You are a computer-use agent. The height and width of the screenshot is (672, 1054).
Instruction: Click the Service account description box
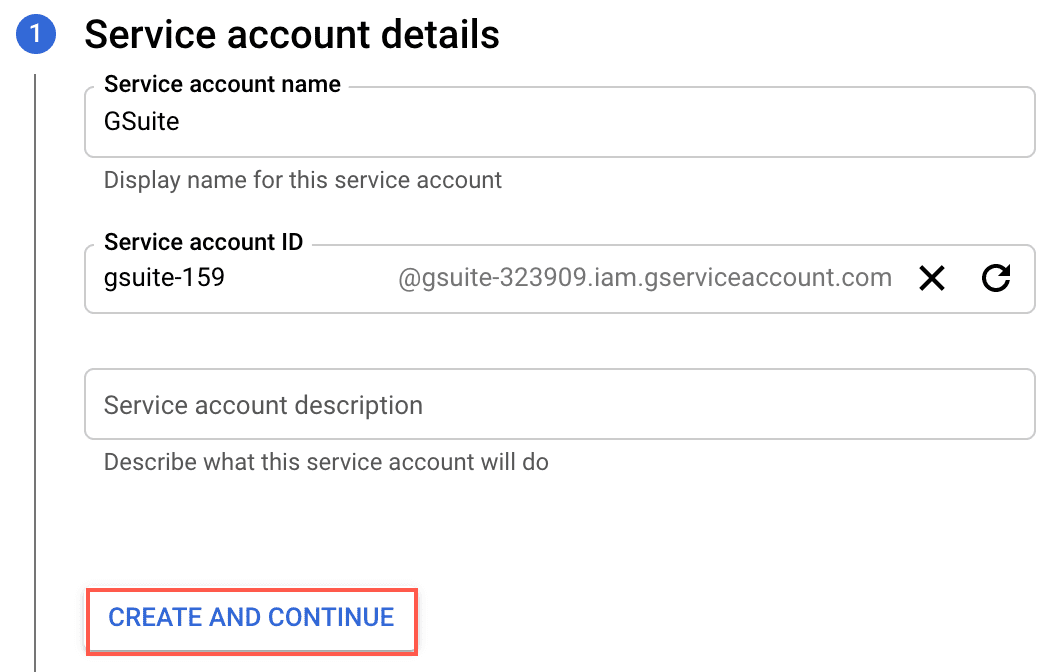pyautogui.click(x=400, y=404)
